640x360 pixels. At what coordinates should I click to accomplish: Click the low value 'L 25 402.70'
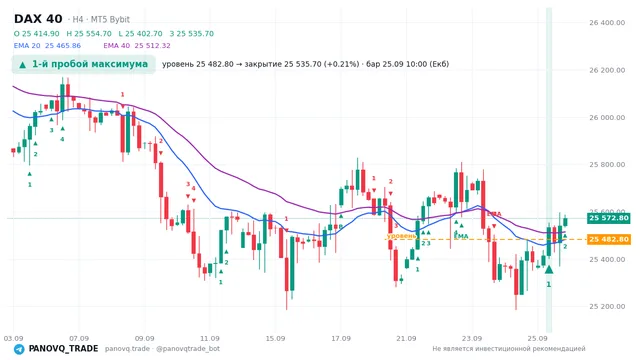tap(140, 33)
